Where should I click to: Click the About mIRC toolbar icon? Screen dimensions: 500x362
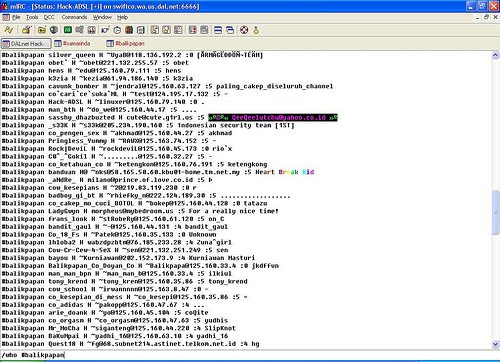(256, 30)
